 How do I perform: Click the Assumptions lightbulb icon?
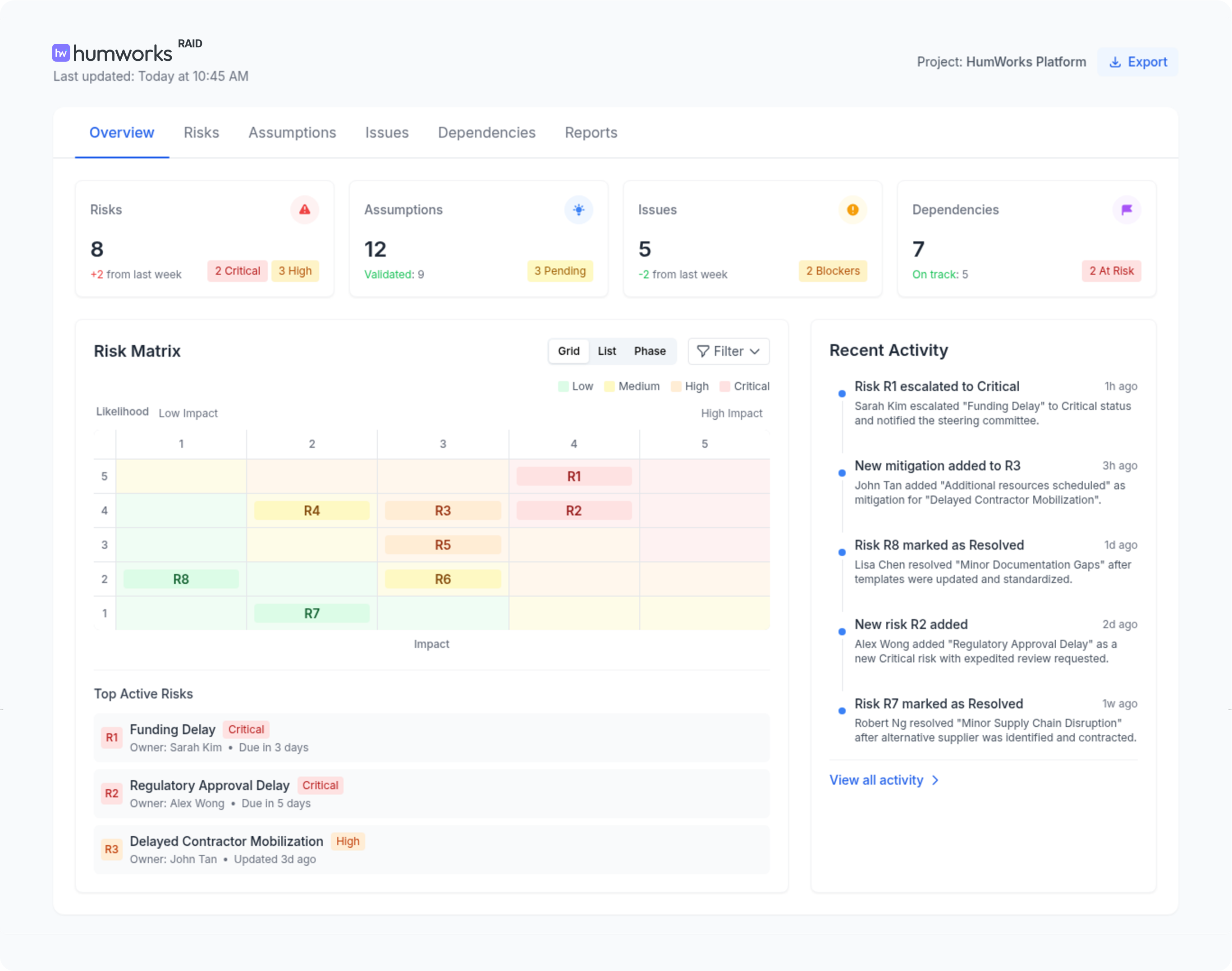tap(578, 210)
